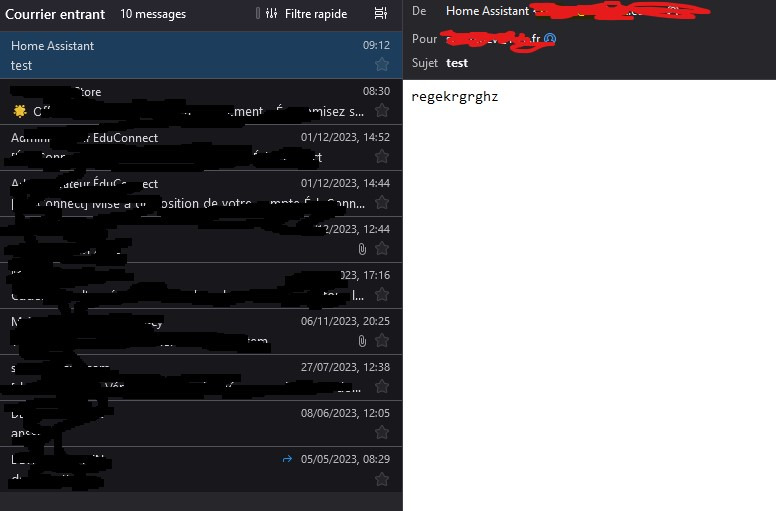The height and width of the screenshot is (511, 776).
Task: Open the message list display options icon
Action: click(381, 14)
